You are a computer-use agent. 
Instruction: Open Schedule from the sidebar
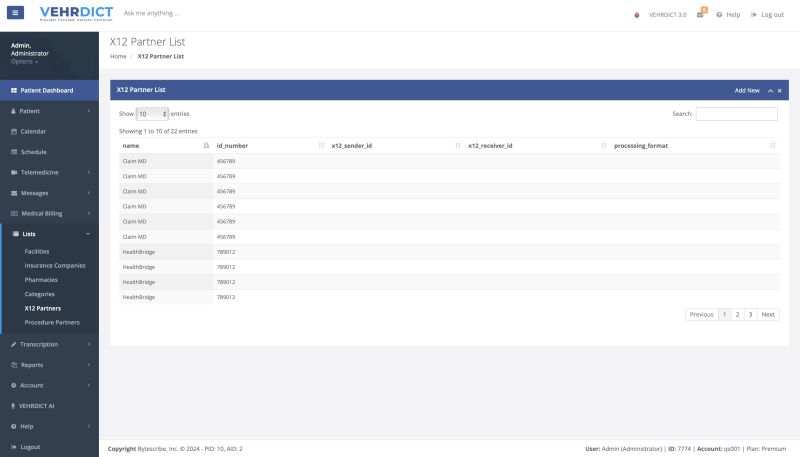click(34, 152)
